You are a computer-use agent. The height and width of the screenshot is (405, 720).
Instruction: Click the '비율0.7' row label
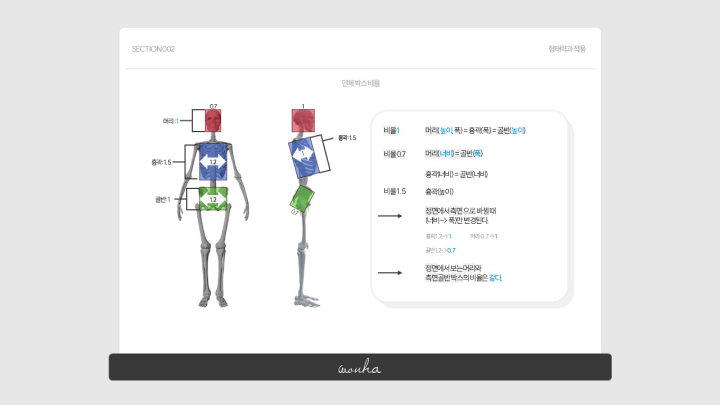point(394,154)
